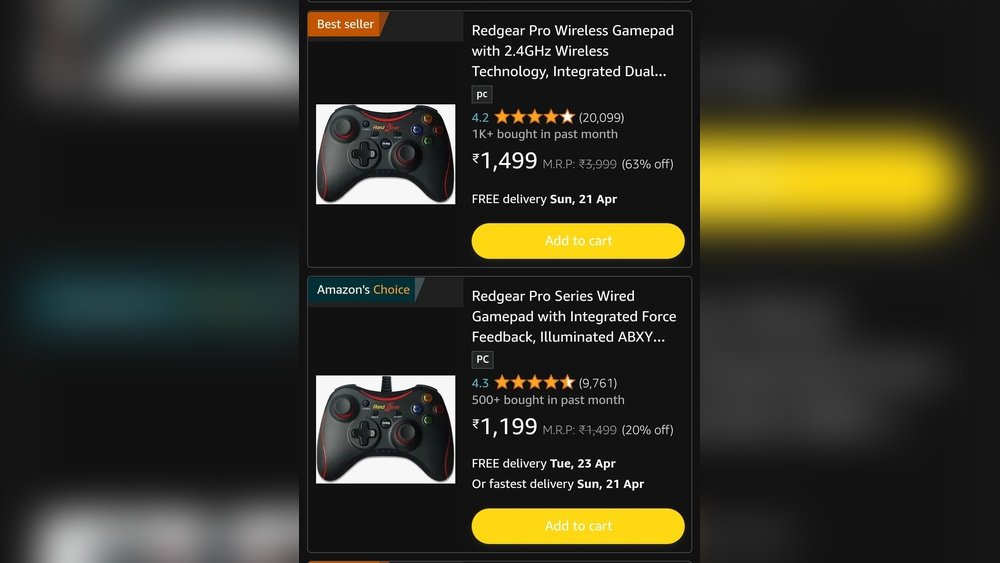View the wired gamepad product image
The image size is (1000, 563).
(x=385, y=429)
